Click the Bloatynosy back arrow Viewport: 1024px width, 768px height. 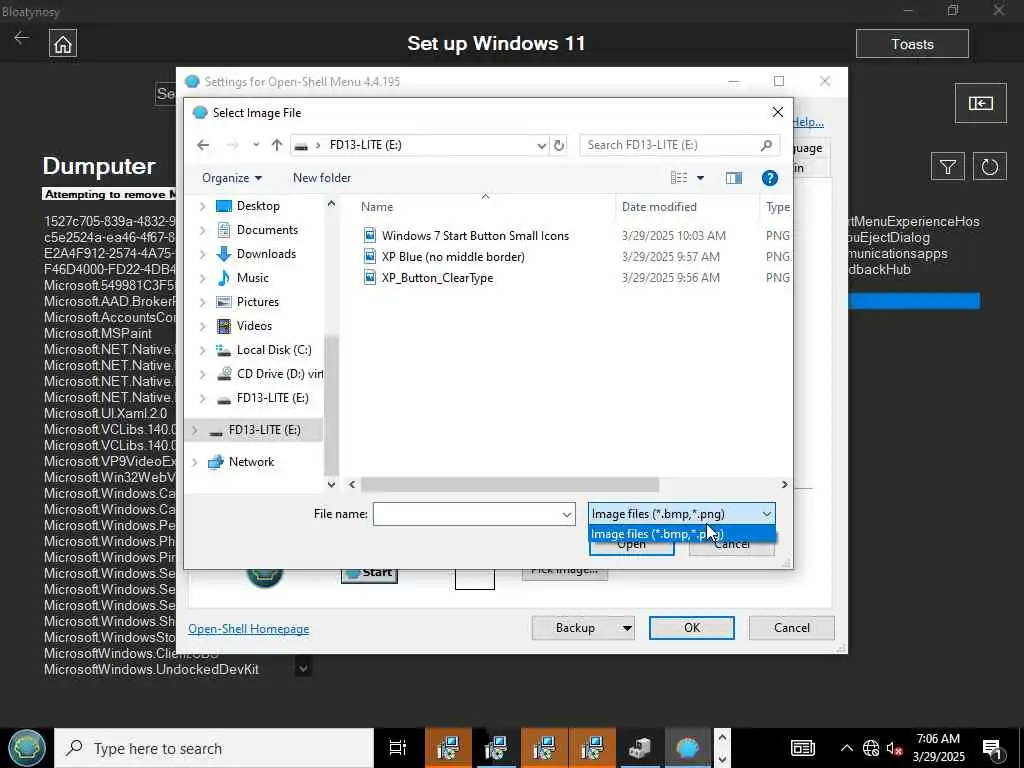click(22, 38)
